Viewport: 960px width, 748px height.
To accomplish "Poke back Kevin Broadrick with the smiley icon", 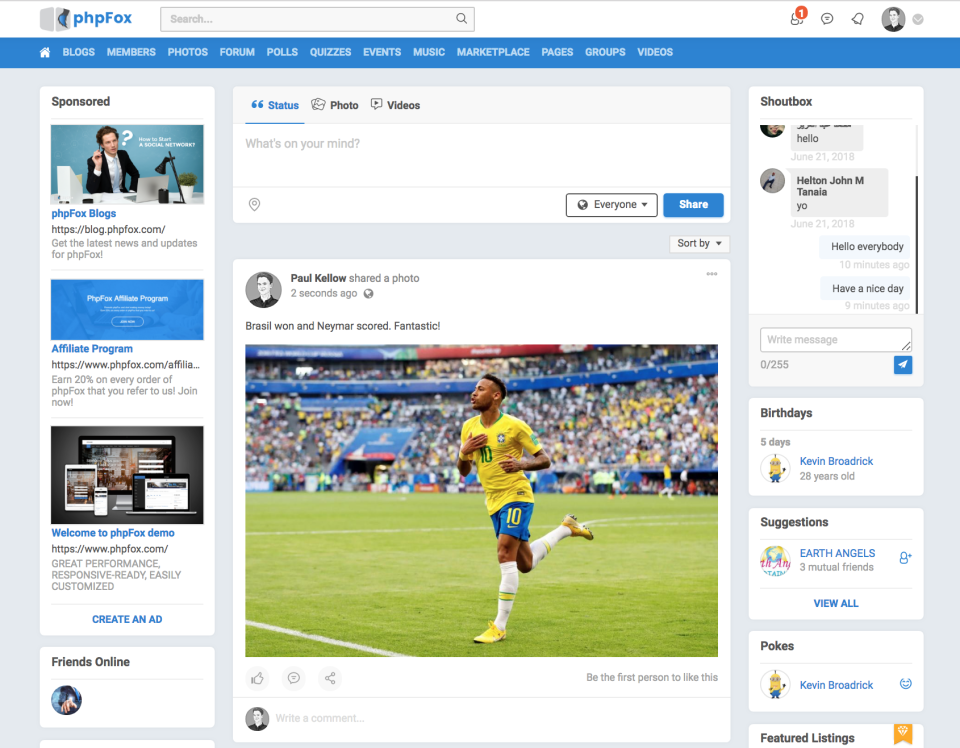I will (905, 685).
